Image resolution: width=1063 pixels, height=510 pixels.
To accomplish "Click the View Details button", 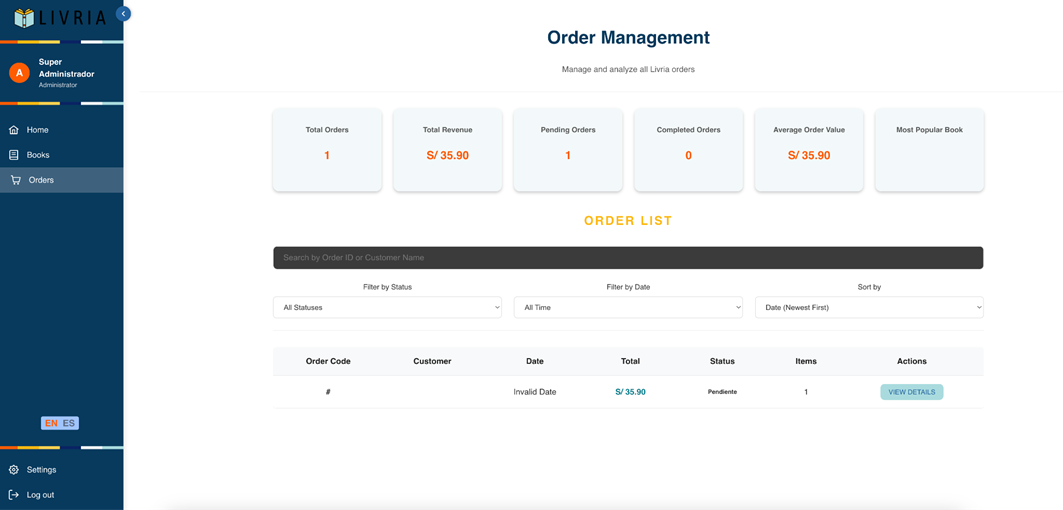I will (x=912, y=392).
